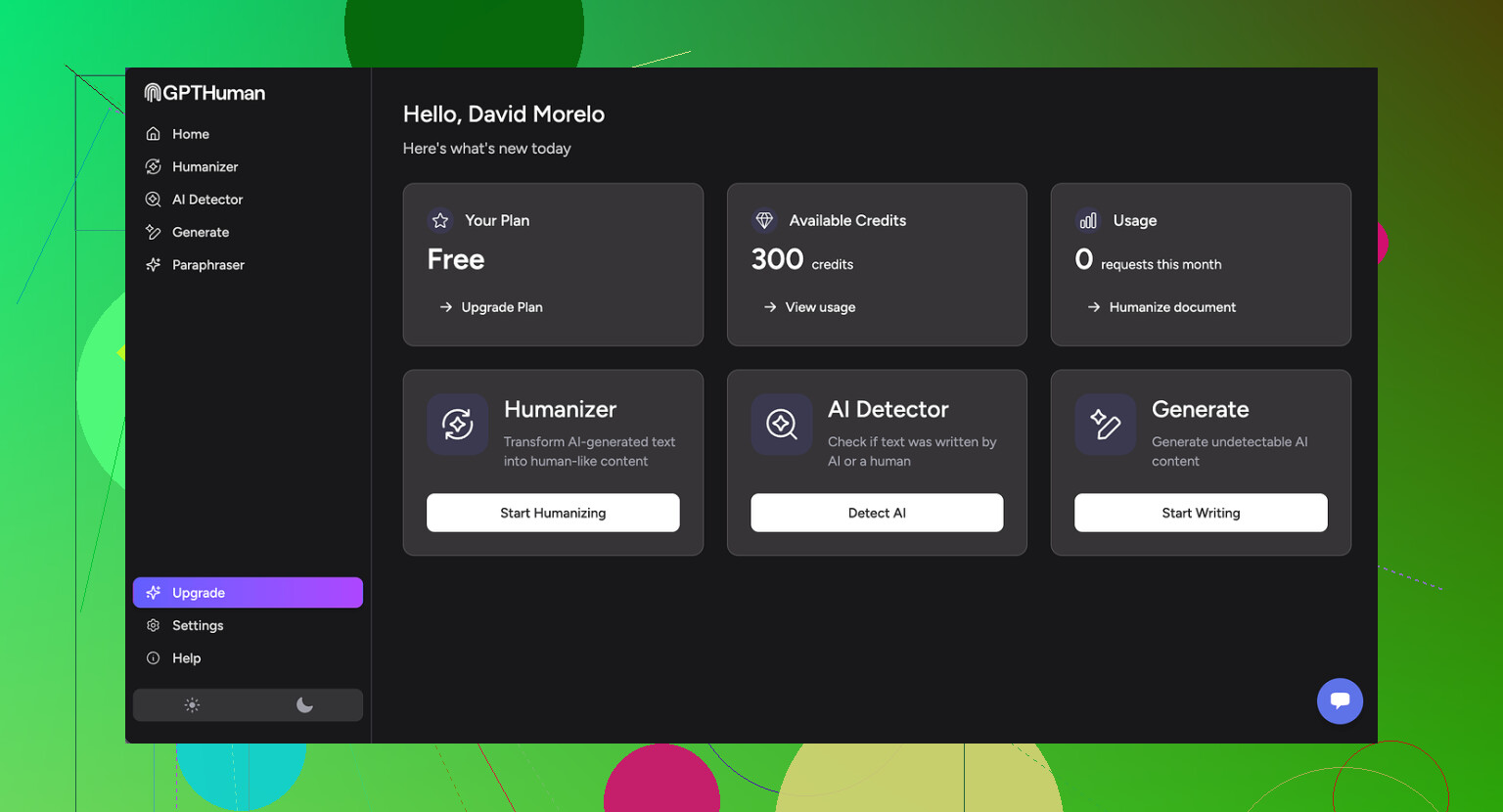Click the diamond icon on Available Credits card
Image resolution: width=1503 pixels, height=812 pixels.
coord(763,220)
